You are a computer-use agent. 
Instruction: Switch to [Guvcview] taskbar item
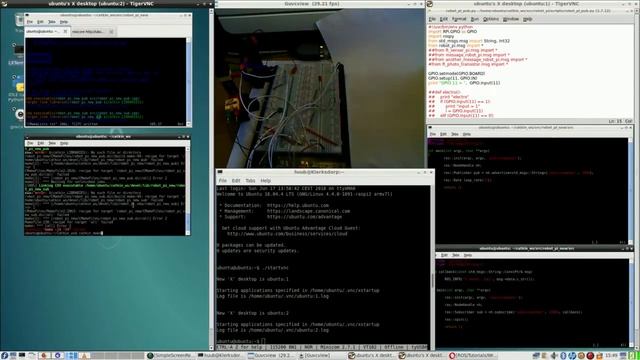[x=320, y=356]
